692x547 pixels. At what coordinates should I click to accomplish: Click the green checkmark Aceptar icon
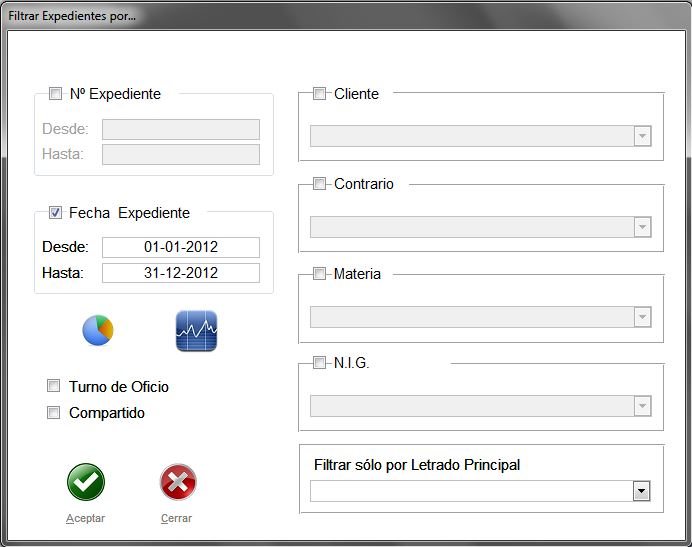click(86, 483)
